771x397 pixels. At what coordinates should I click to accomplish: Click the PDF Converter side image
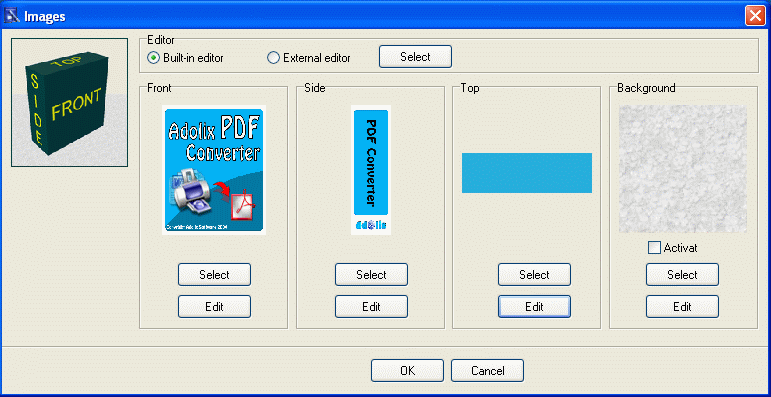[x=371, y=170]
